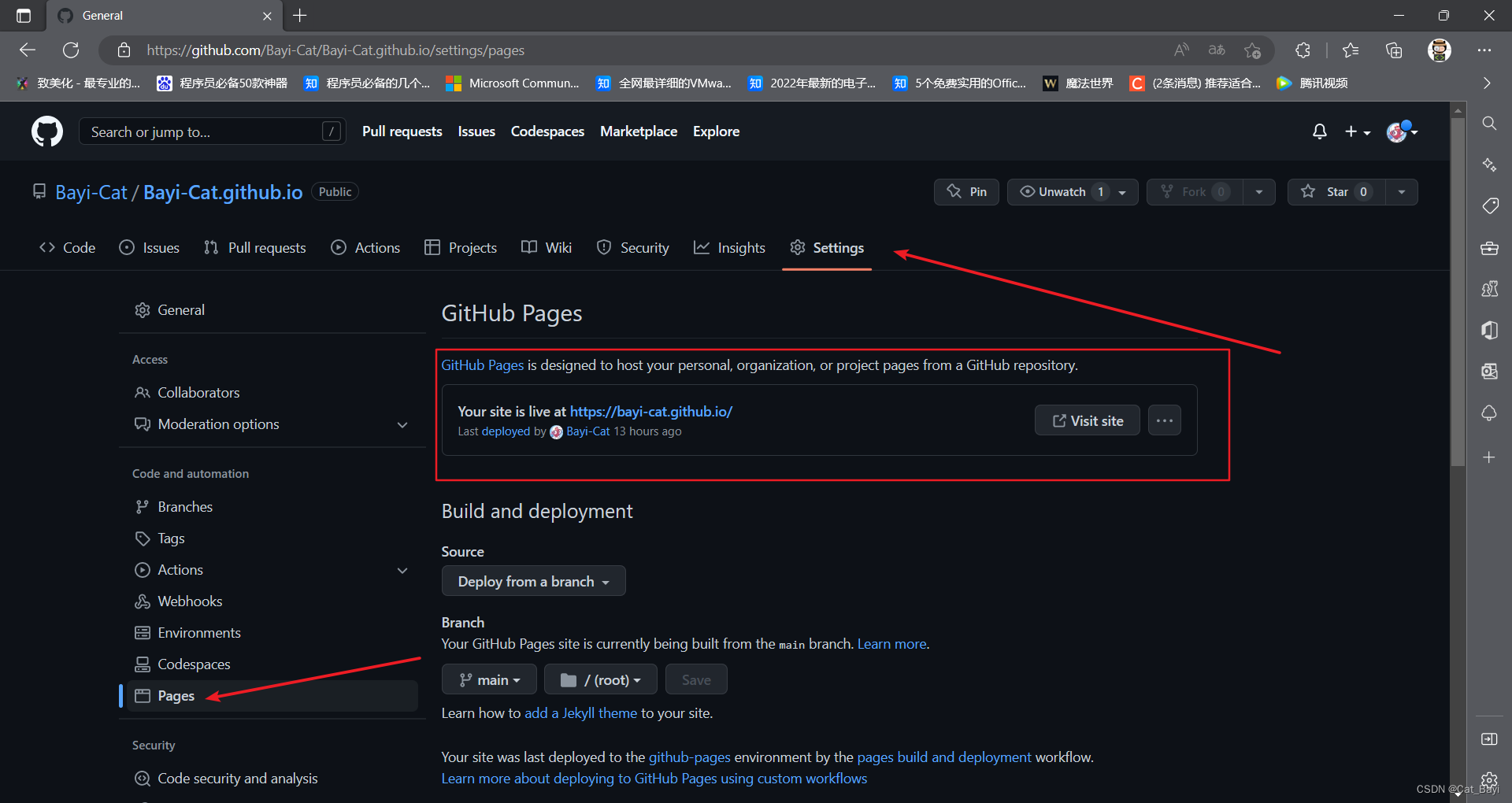Open the Issues repository tab

tap(150, 248)
